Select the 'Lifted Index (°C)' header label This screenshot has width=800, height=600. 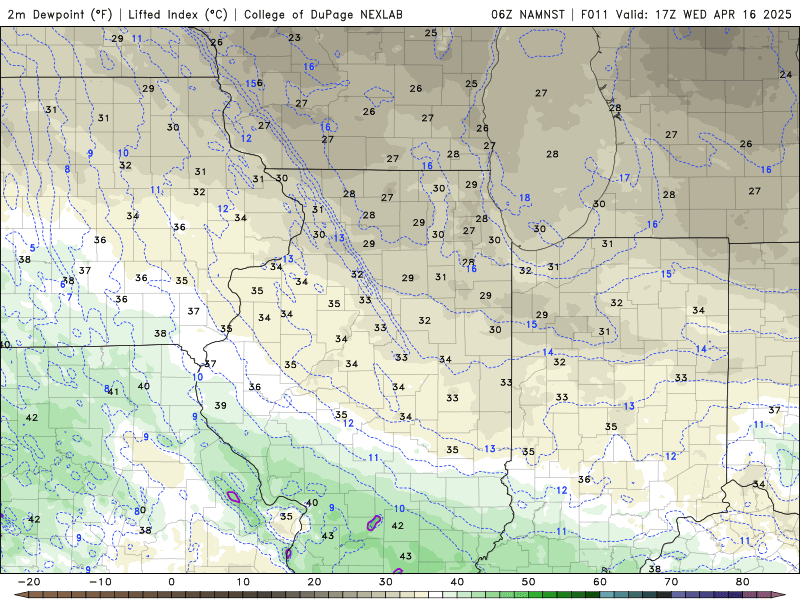click(178, 14)
